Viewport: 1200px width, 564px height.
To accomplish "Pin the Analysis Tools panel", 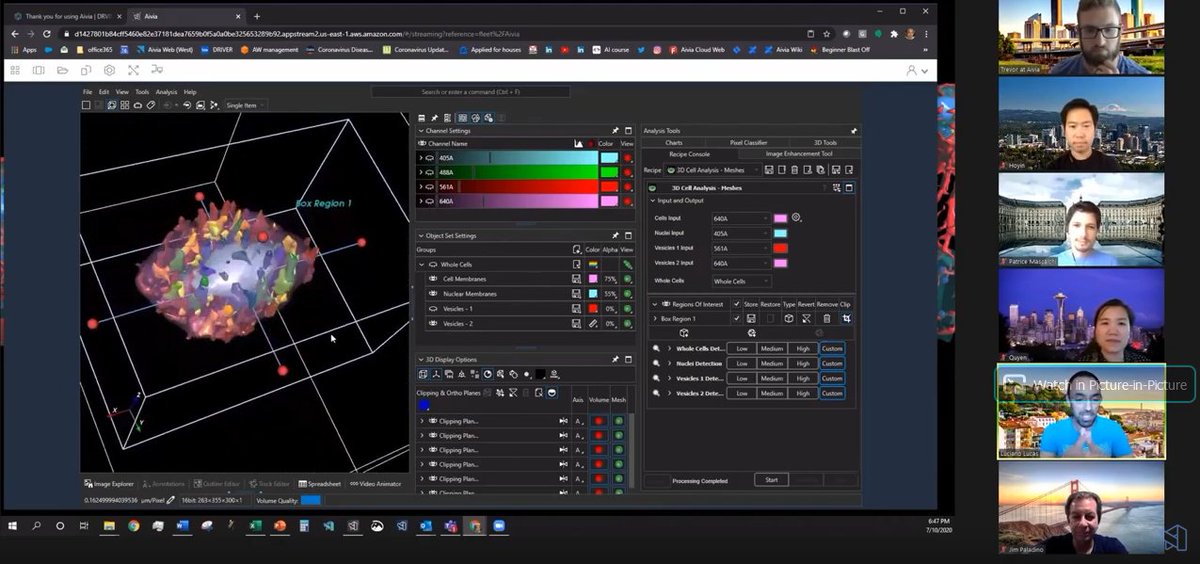I will 853,131.
